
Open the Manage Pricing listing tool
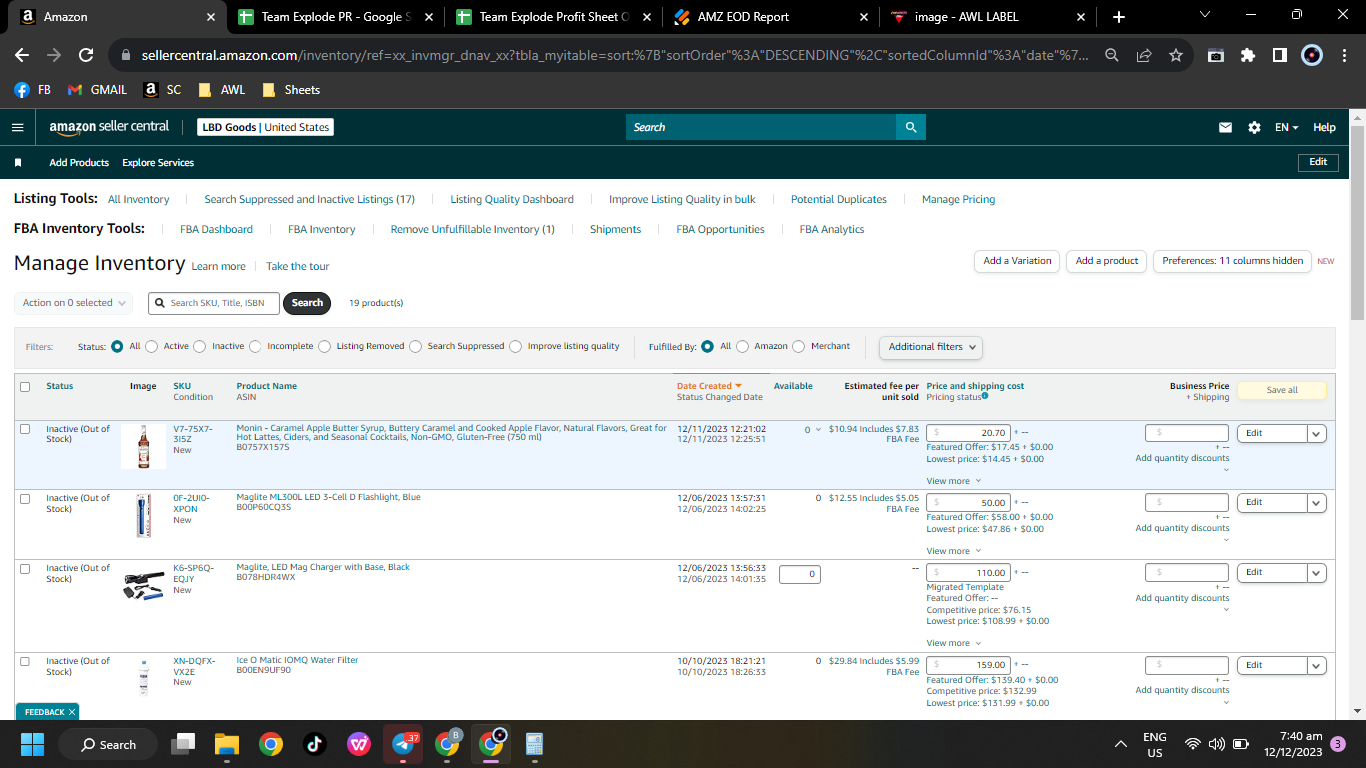click(958, 199)
